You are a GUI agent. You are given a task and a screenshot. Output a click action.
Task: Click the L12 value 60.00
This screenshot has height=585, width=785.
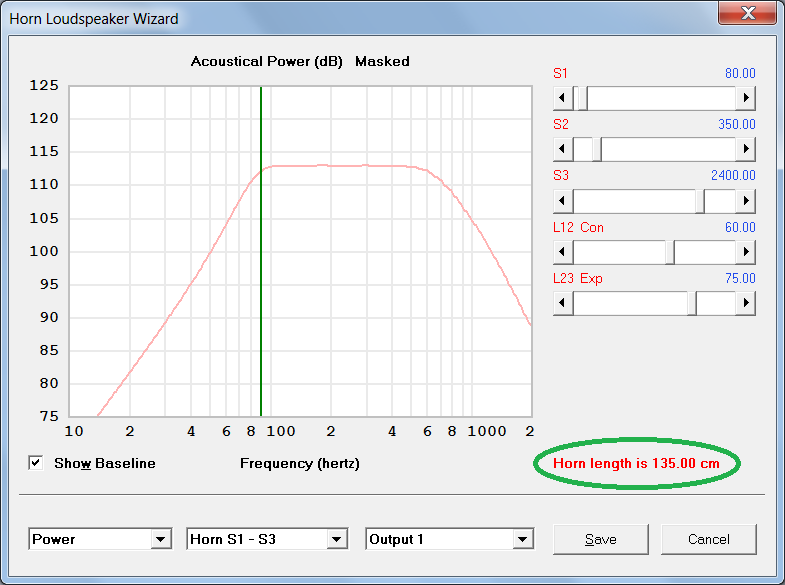pyautogui.click(x=740, y=227)
